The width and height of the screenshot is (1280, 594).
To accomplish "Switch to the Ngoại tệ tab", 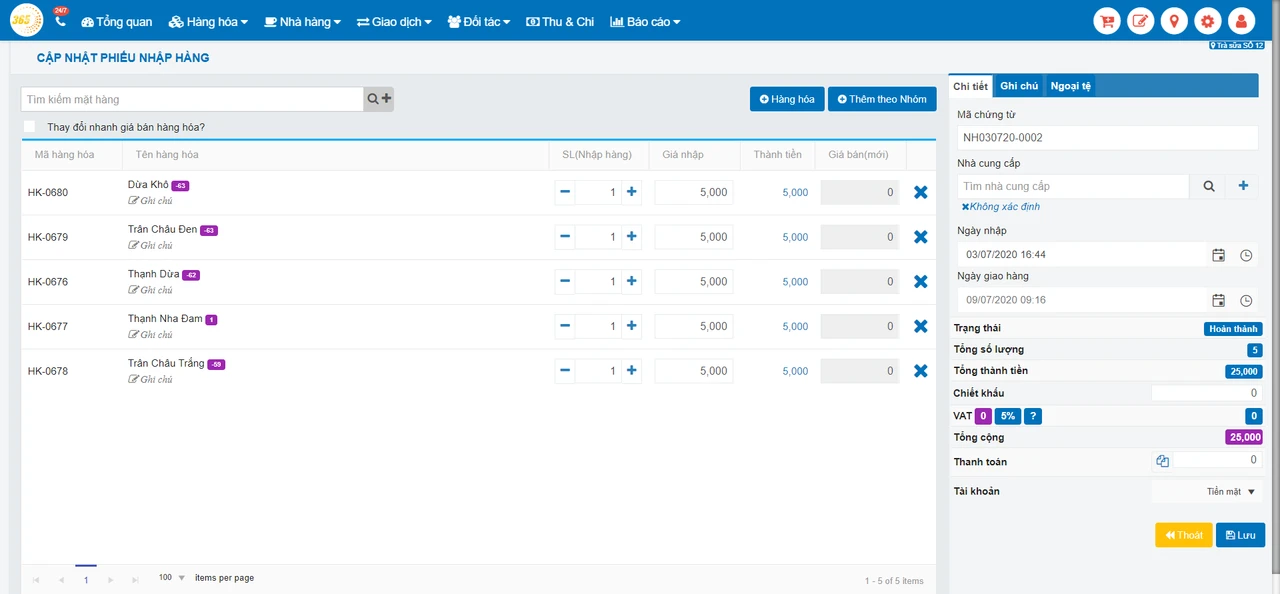I will pos(1071,87).
